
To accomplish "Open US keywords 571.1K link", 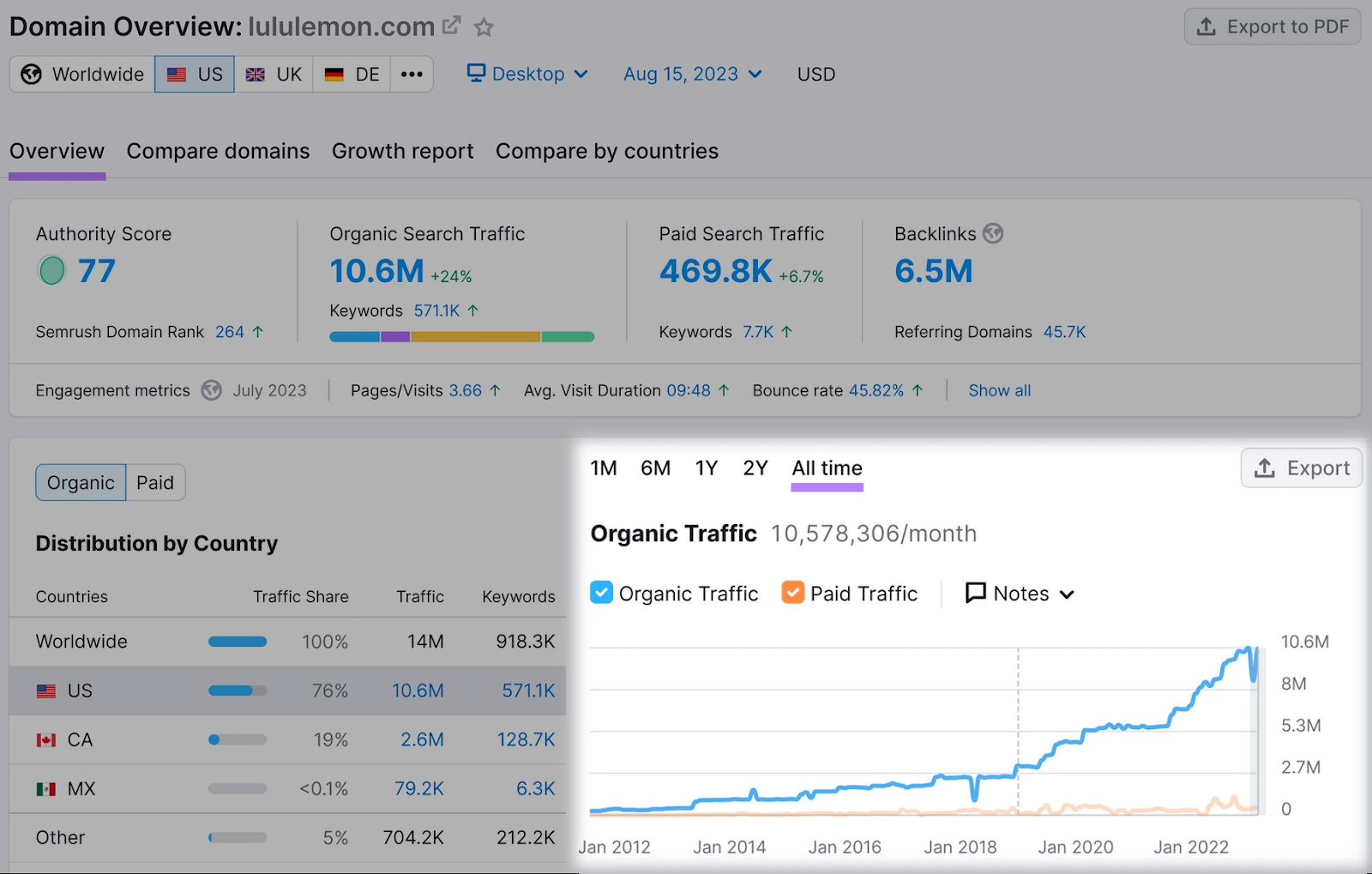I will point(528,690).
